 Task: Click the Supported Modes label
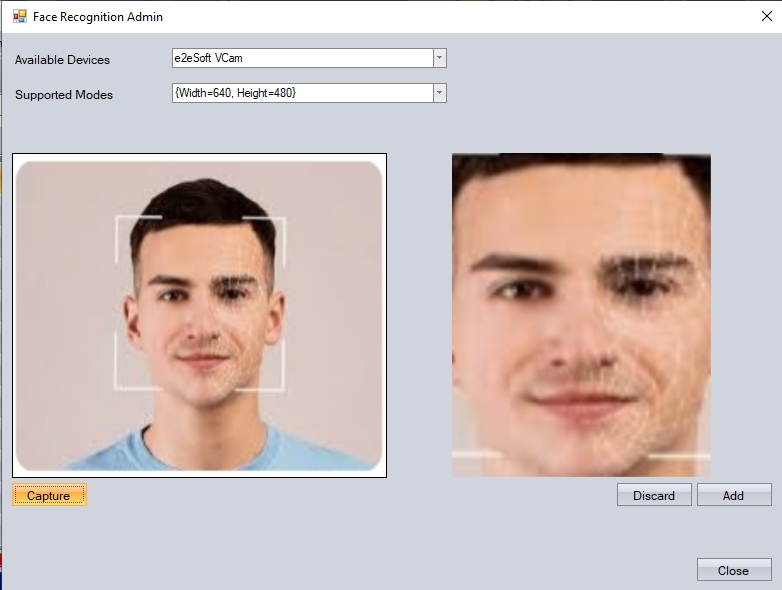(x=64, y=95)
